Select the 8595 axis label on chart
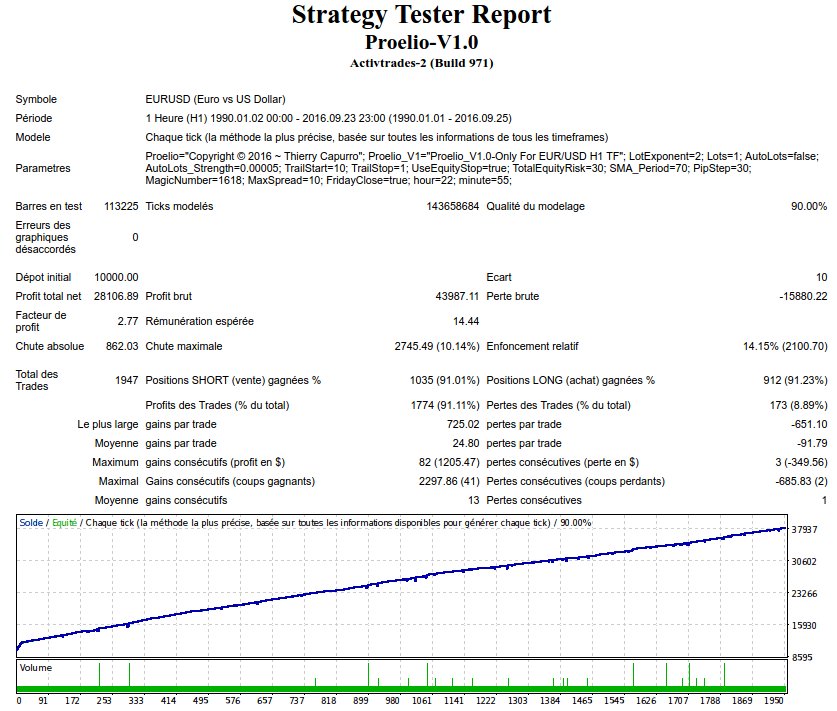The height and width of the screenshot is (711, 837). point(802,657)
